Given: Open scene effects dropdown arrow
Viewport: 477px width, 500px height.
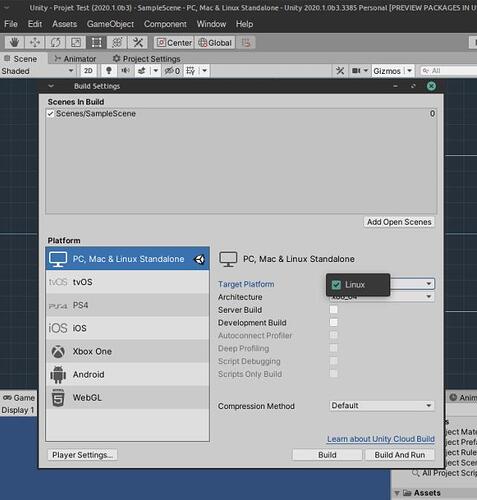Looking at the screenshot, I should coord(156,71).
